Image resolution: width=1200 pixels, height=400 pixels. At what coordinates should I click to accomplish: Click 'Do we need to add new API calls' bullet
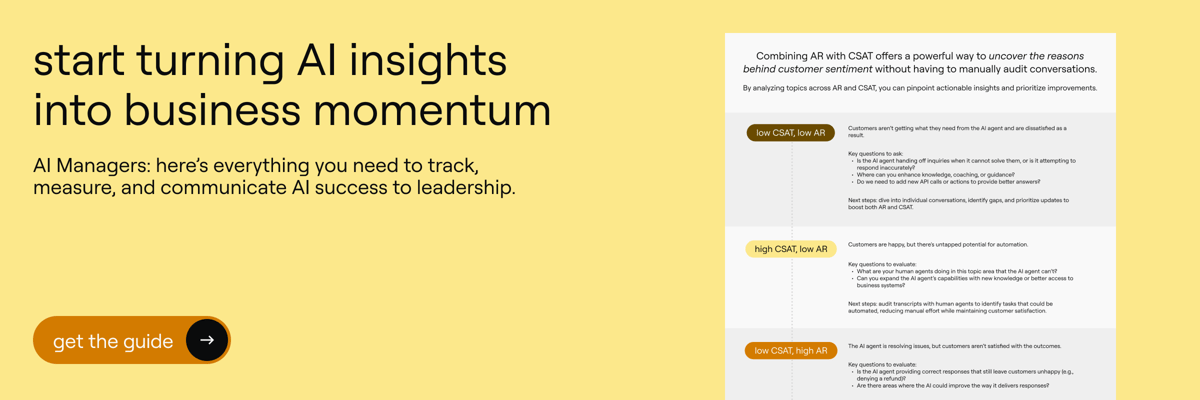coord(946,182)
